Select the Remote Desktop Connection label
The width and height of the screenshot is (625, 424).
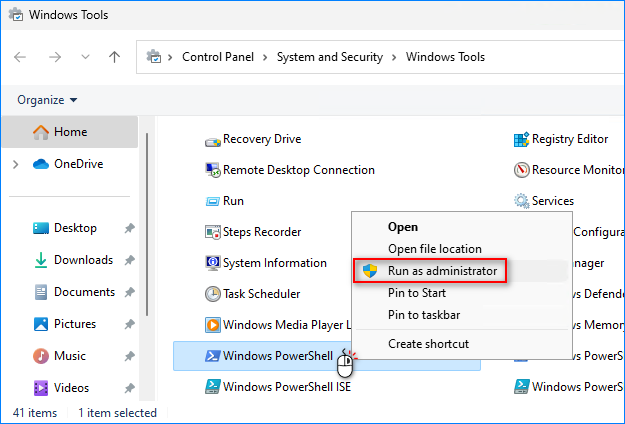tap(299, 170)
